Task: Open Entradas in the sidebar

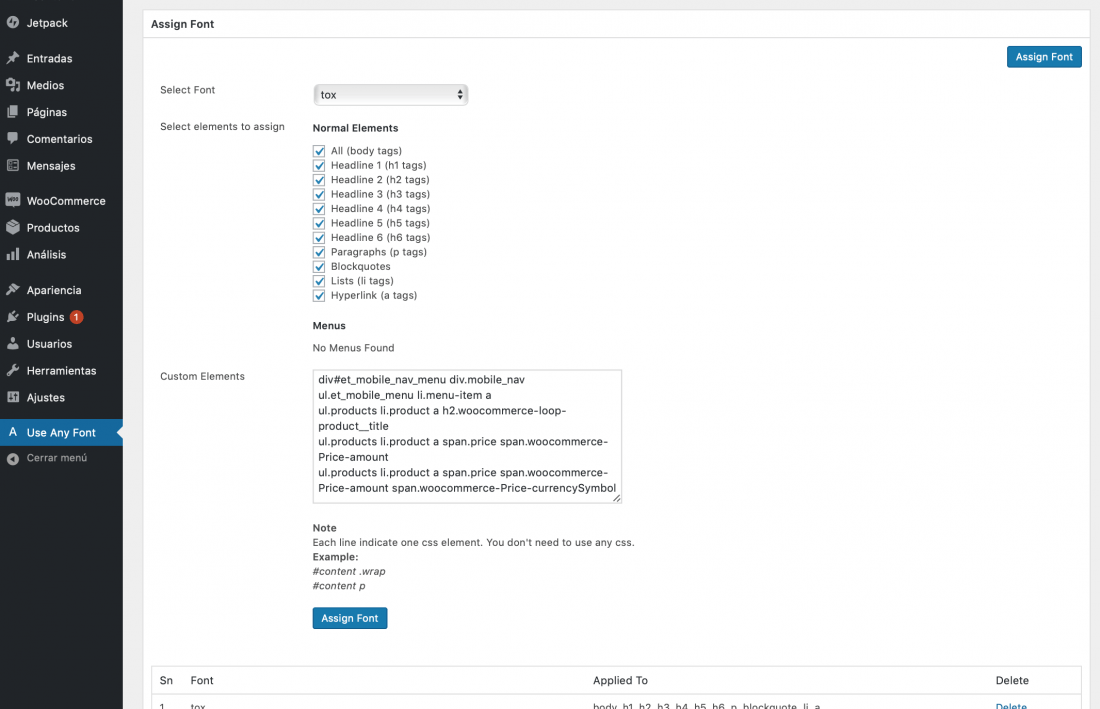Action: click(x=61, y=58)
